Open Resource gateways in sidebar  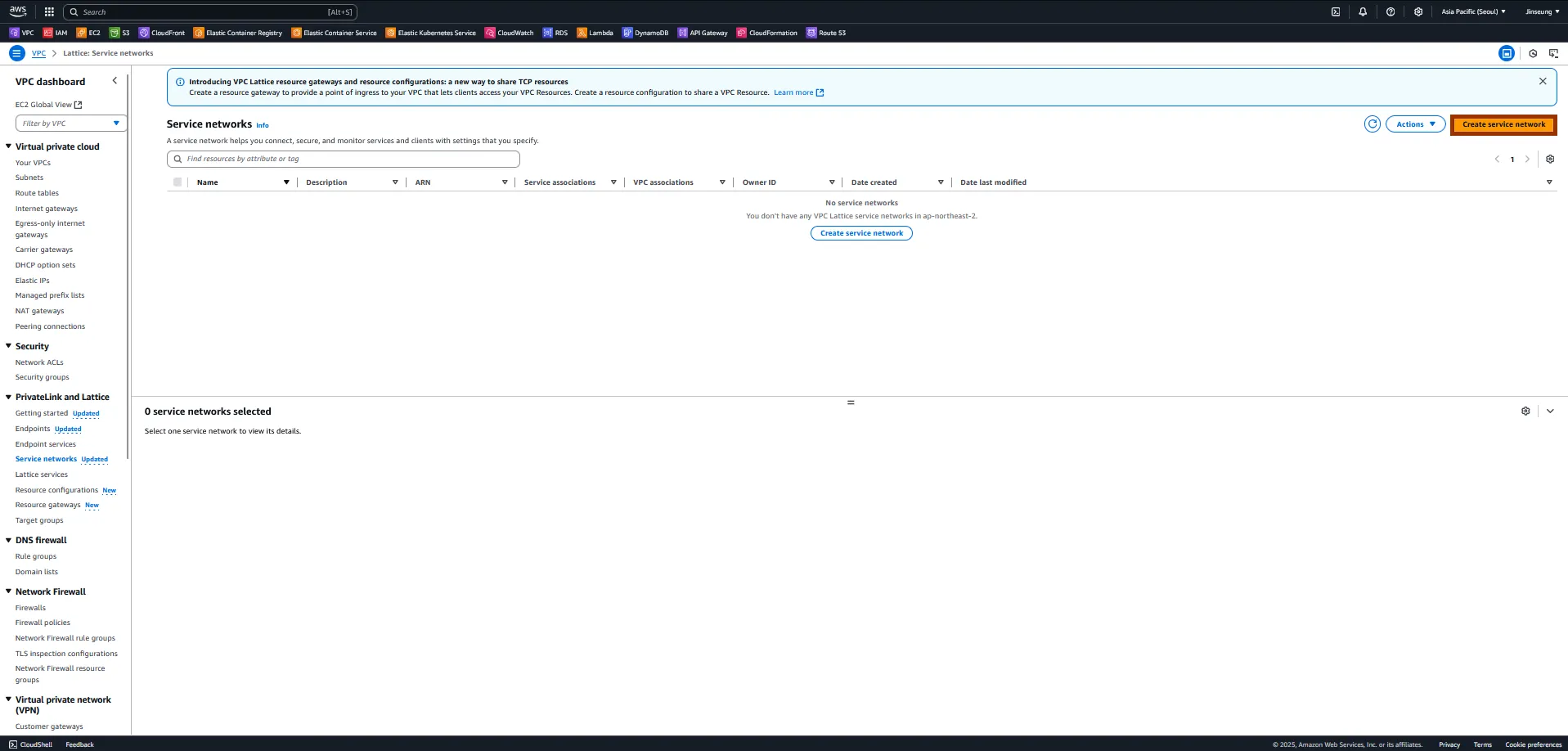tap(48, 505)
